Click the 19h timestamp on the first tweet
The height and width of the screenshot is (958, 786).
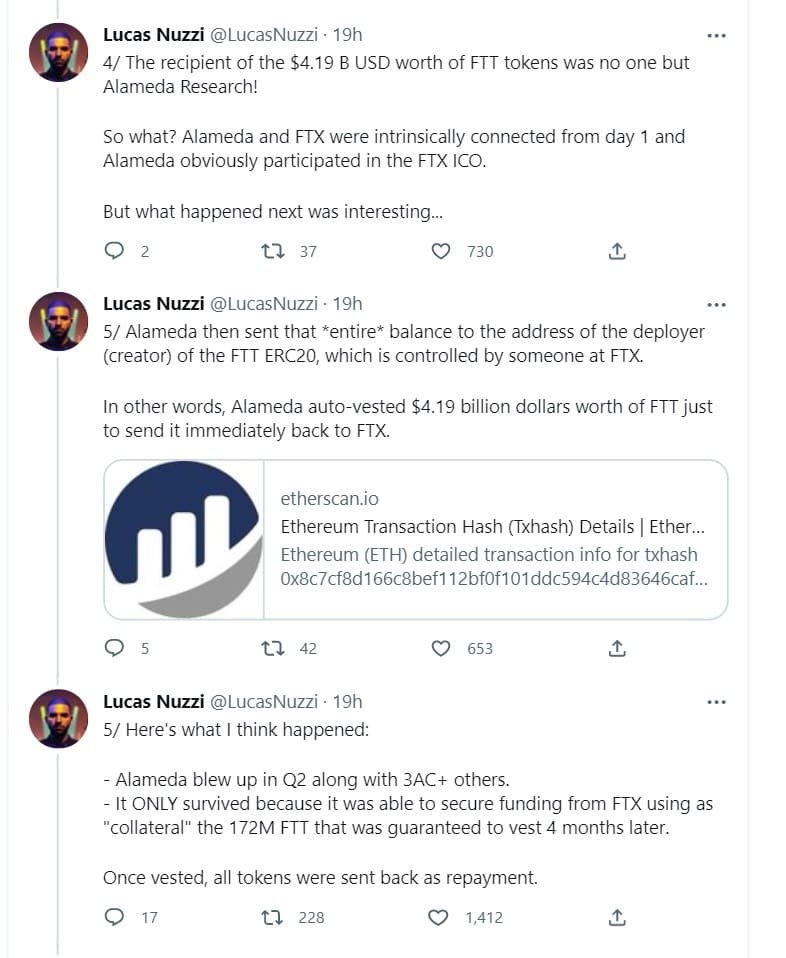[x=347, y=34]
